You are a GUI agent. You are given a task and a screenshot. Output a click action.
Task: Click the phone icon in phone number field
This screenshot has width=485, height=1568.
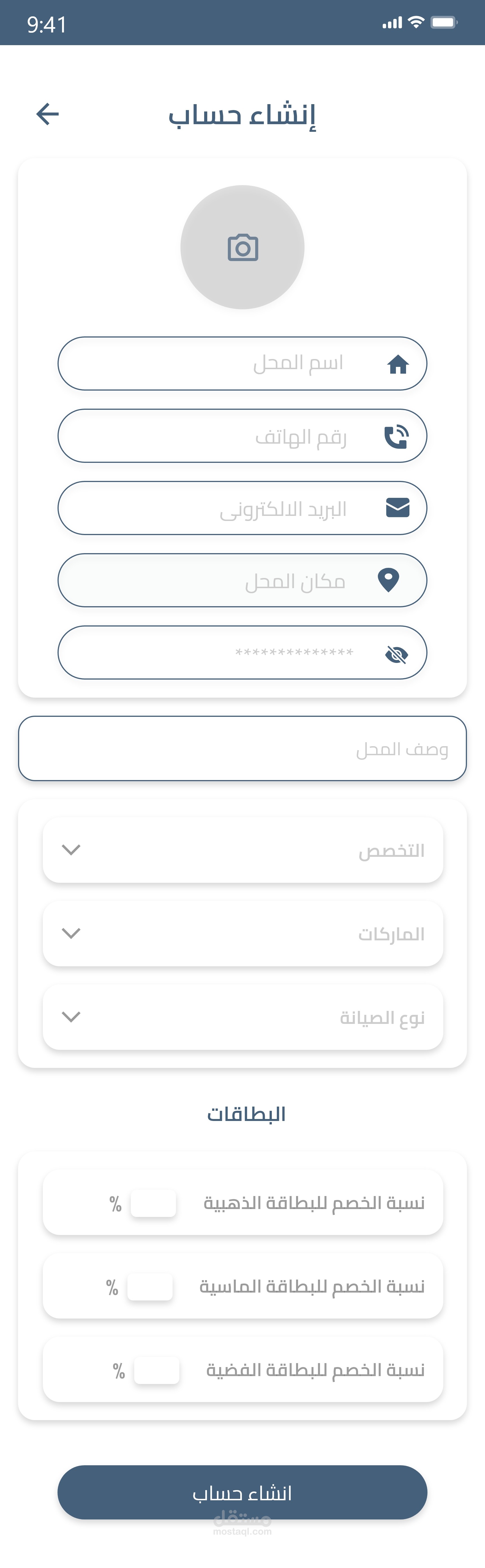[x=396, y=436]
